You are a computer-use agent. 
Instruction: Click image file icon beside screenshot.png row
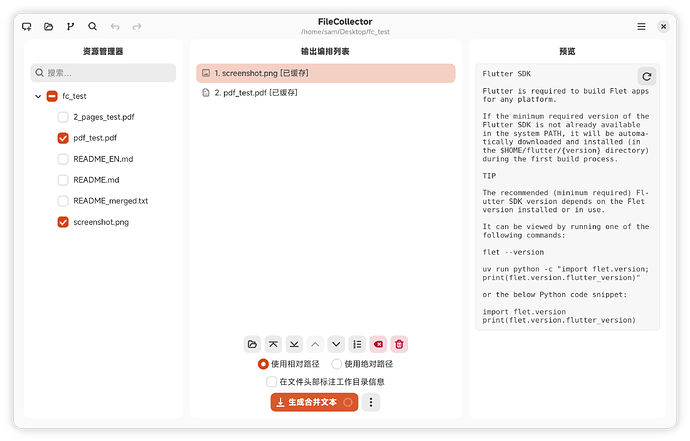coord(206,73)
